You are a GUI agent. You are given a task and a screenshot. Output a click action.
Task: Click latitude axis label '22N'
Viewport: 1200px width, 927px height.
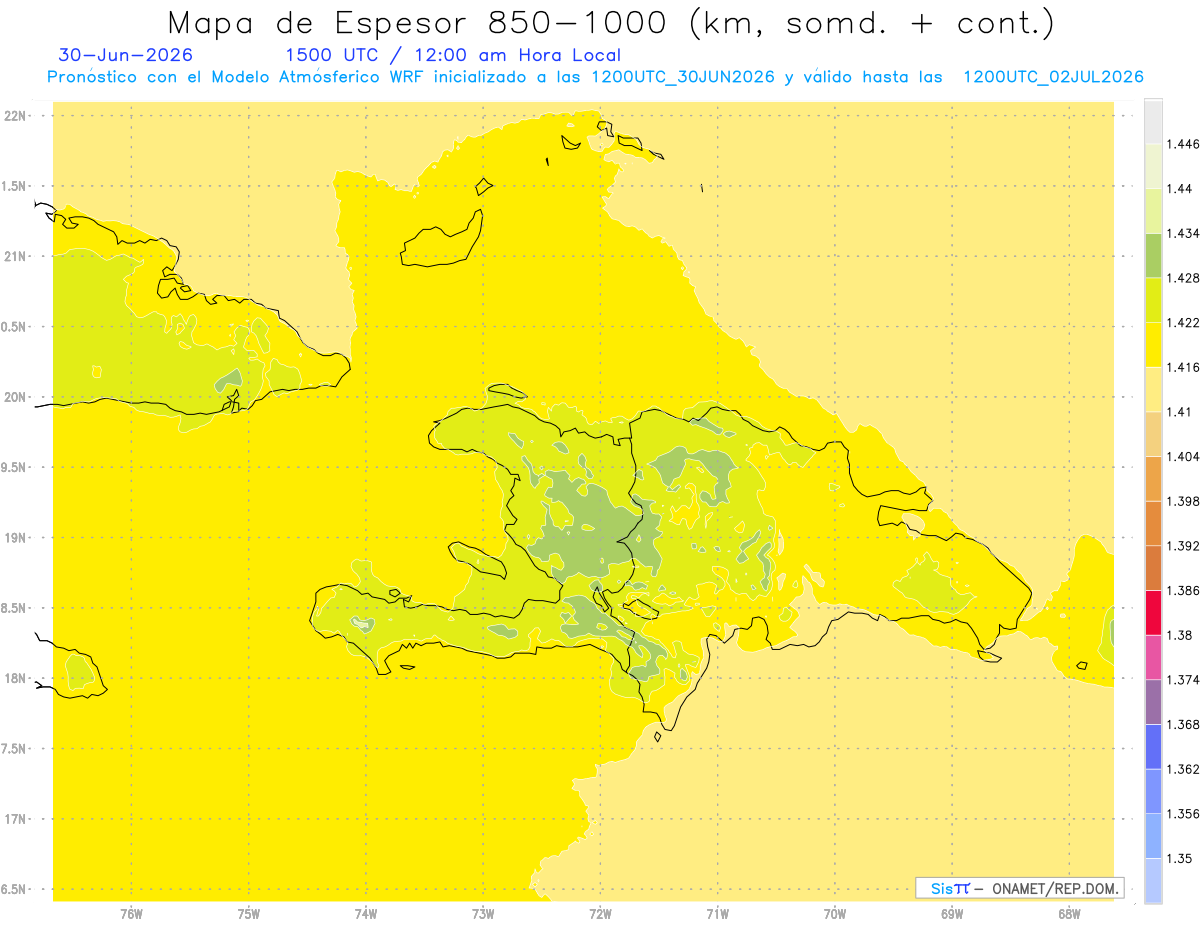[15, 116]
